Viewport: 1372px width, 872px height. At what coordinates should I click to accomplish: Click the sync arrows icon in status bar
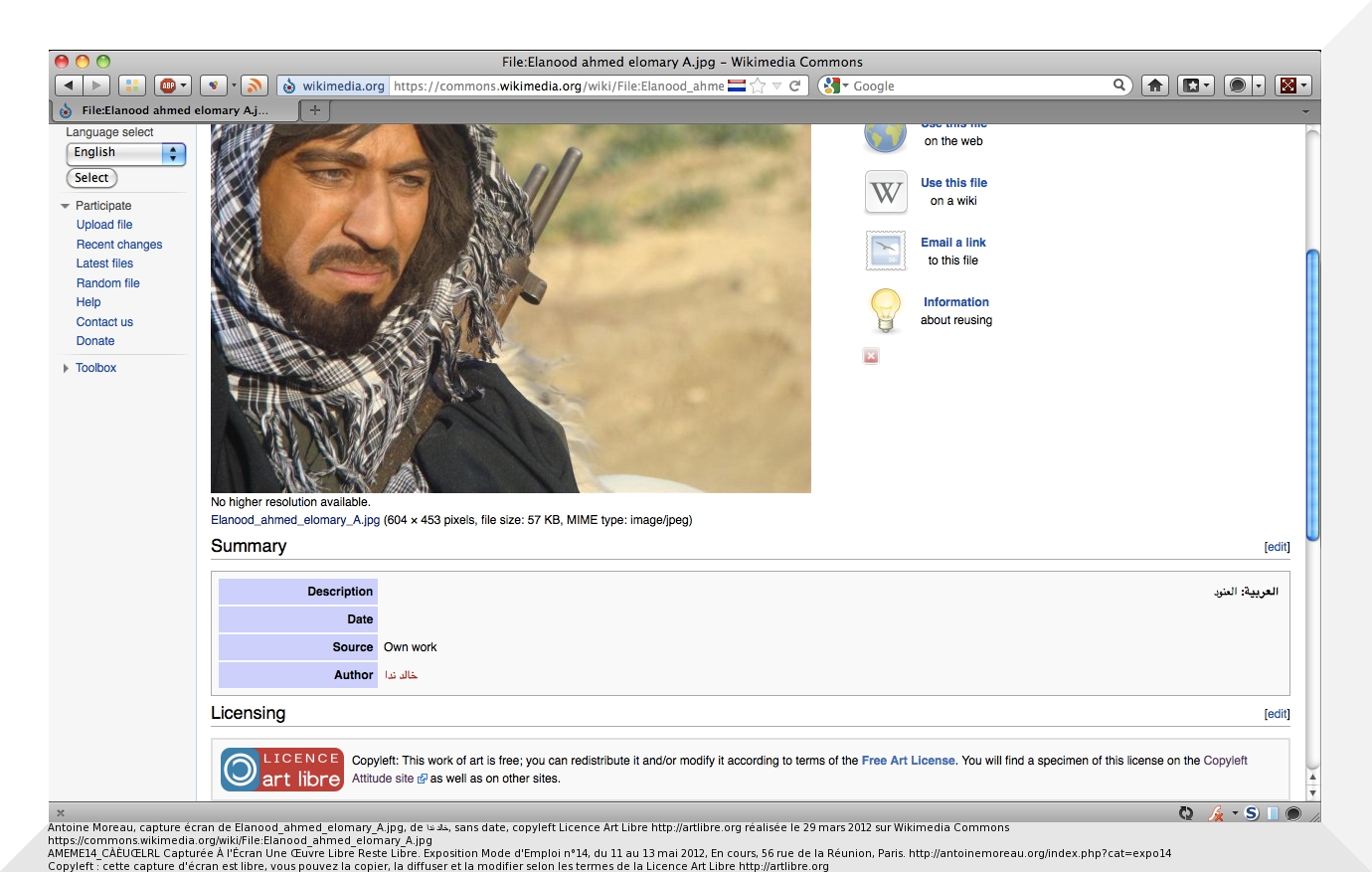(x=1186, y=813)
